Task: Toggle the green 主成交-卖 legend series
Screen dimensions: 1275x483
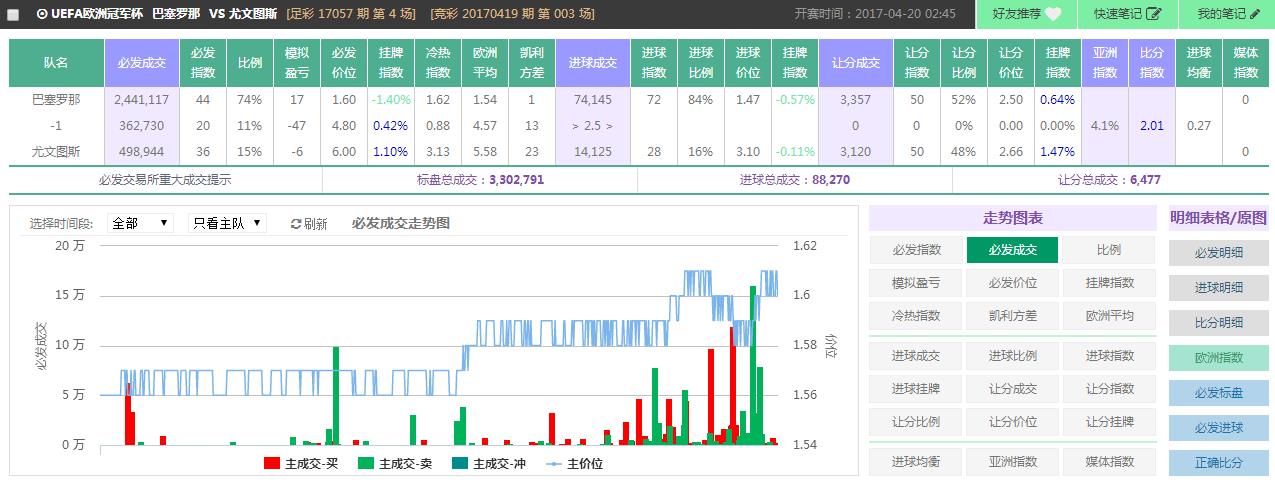Action: tap(395, 464)
